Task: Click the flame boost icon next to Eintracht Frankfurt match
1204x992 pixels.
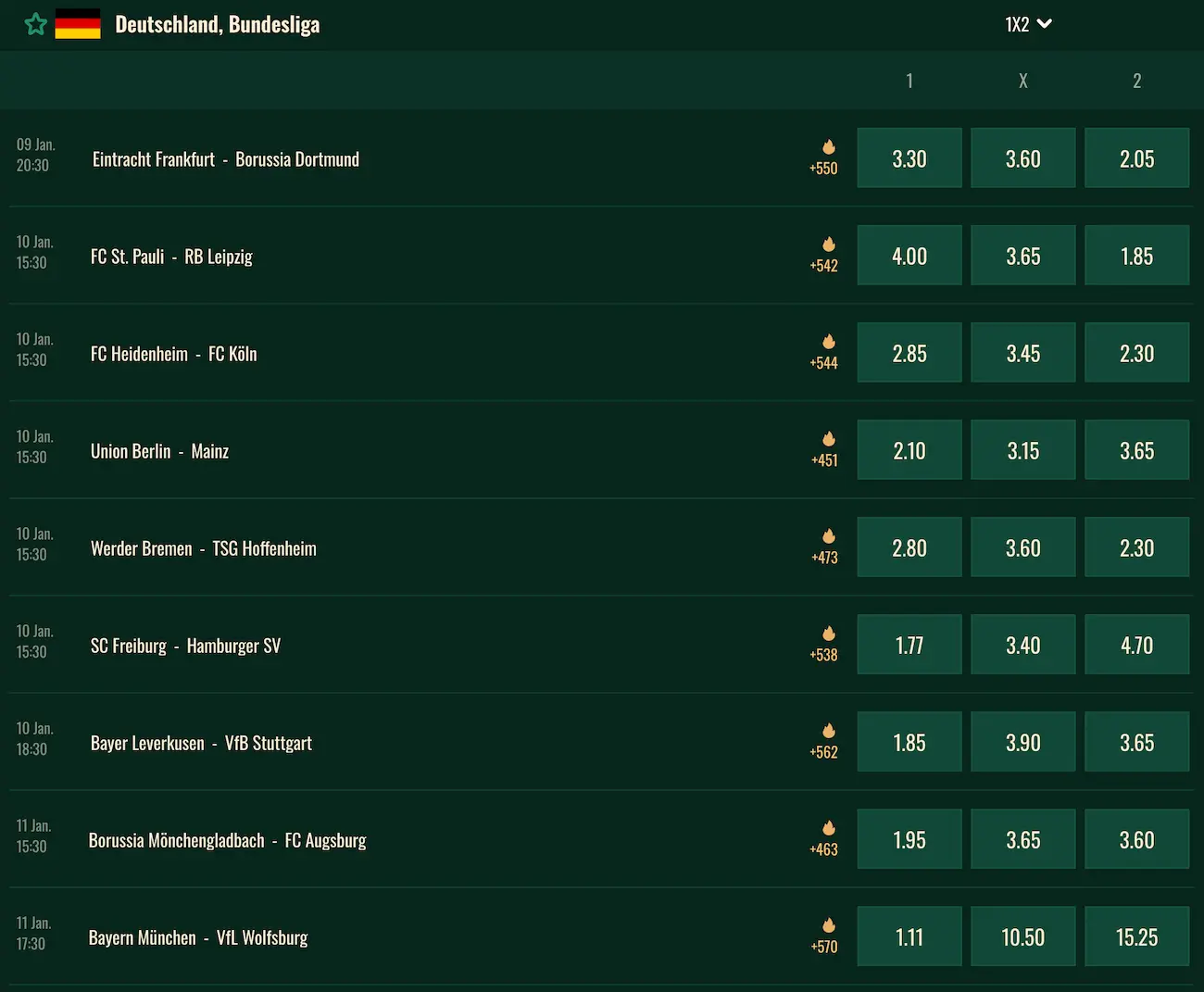Action: tap(827, 148)
